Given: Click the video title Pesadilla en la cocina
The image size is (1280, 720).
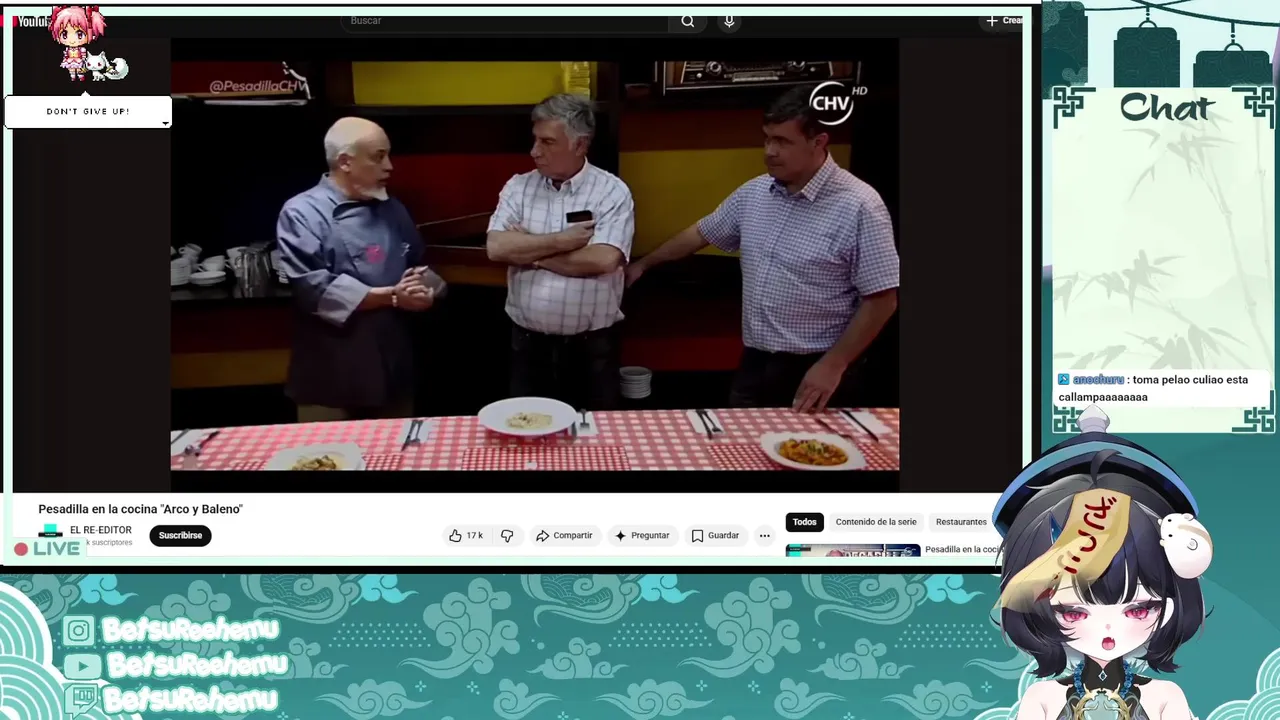Looking at the screenshot, I should coord(141,509).
